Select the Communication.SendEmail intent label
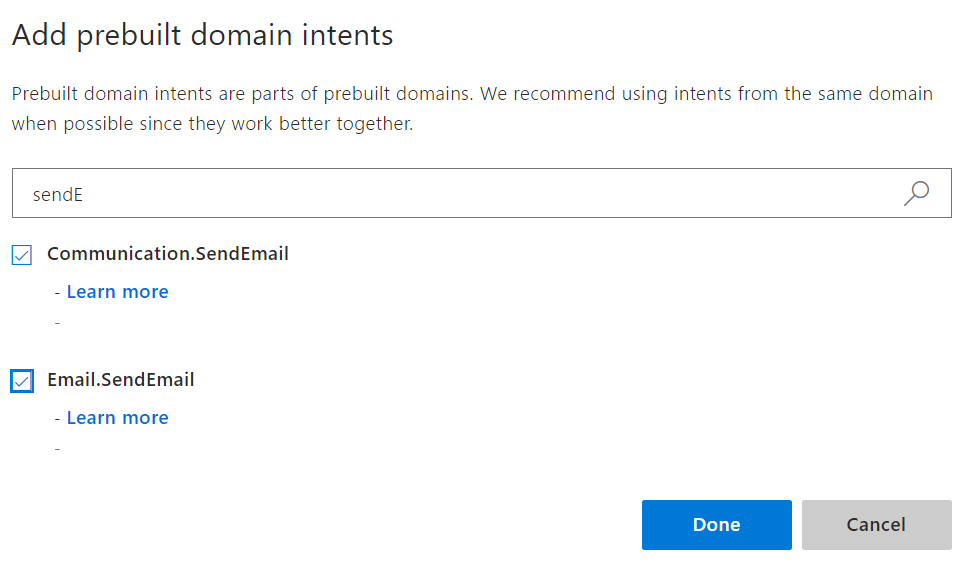Viewport: 976px width, 569px height. tap(168, 254)
